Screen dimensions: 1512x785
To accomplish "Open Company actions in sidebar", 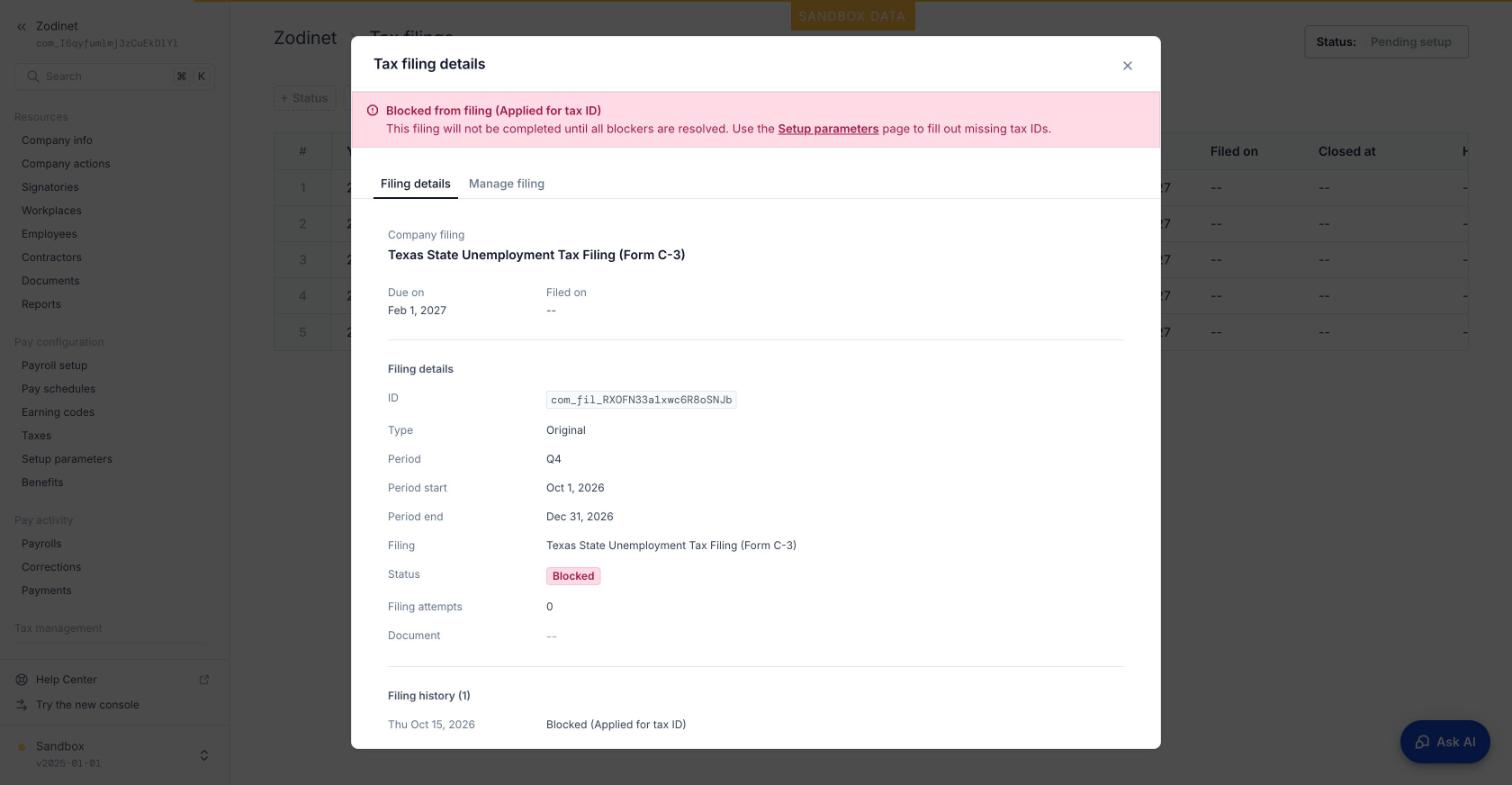I will point(66,164).
